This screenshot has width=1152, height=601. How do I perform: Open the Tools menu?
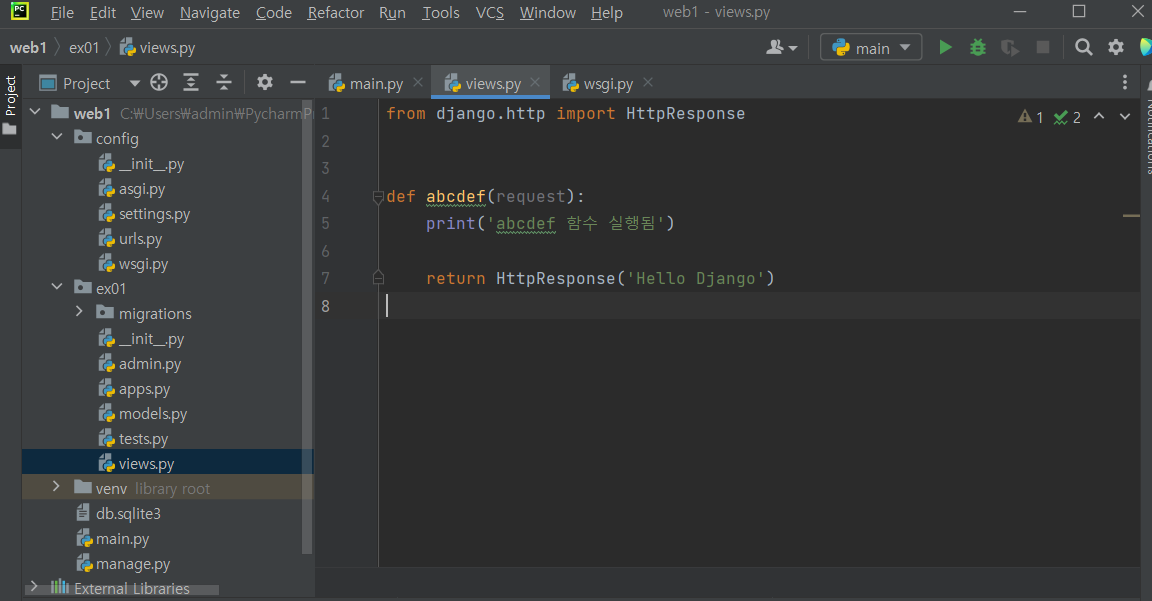[x=441, y=12]
